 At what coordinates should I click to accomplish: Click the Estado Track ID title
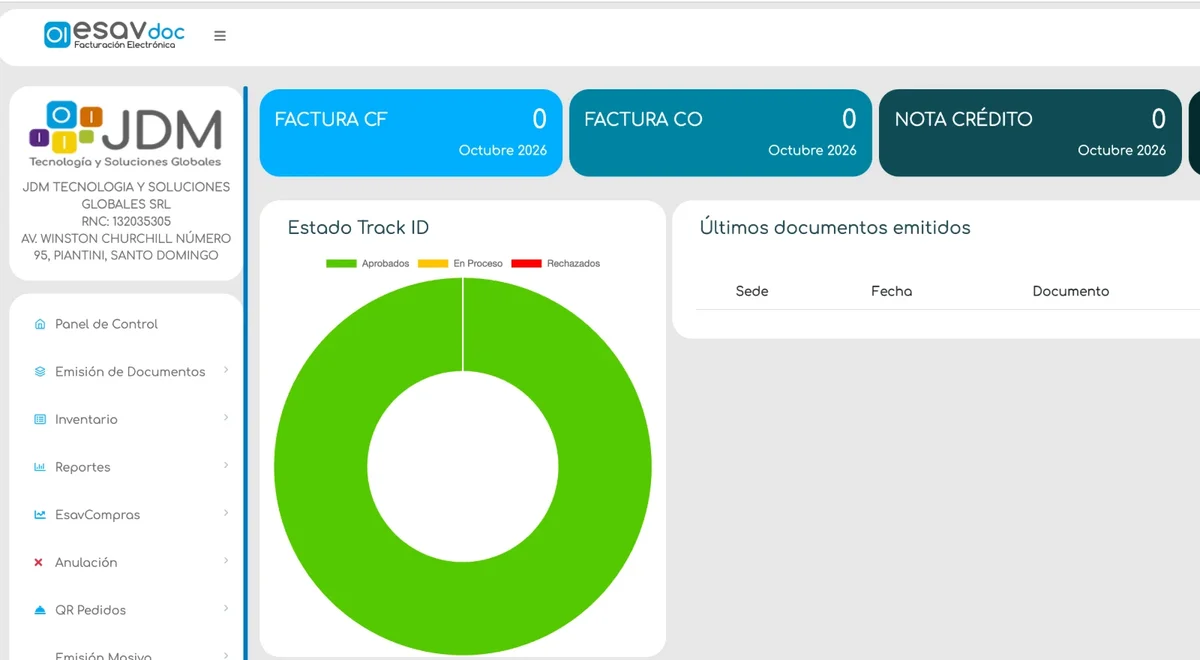[358, 228]
